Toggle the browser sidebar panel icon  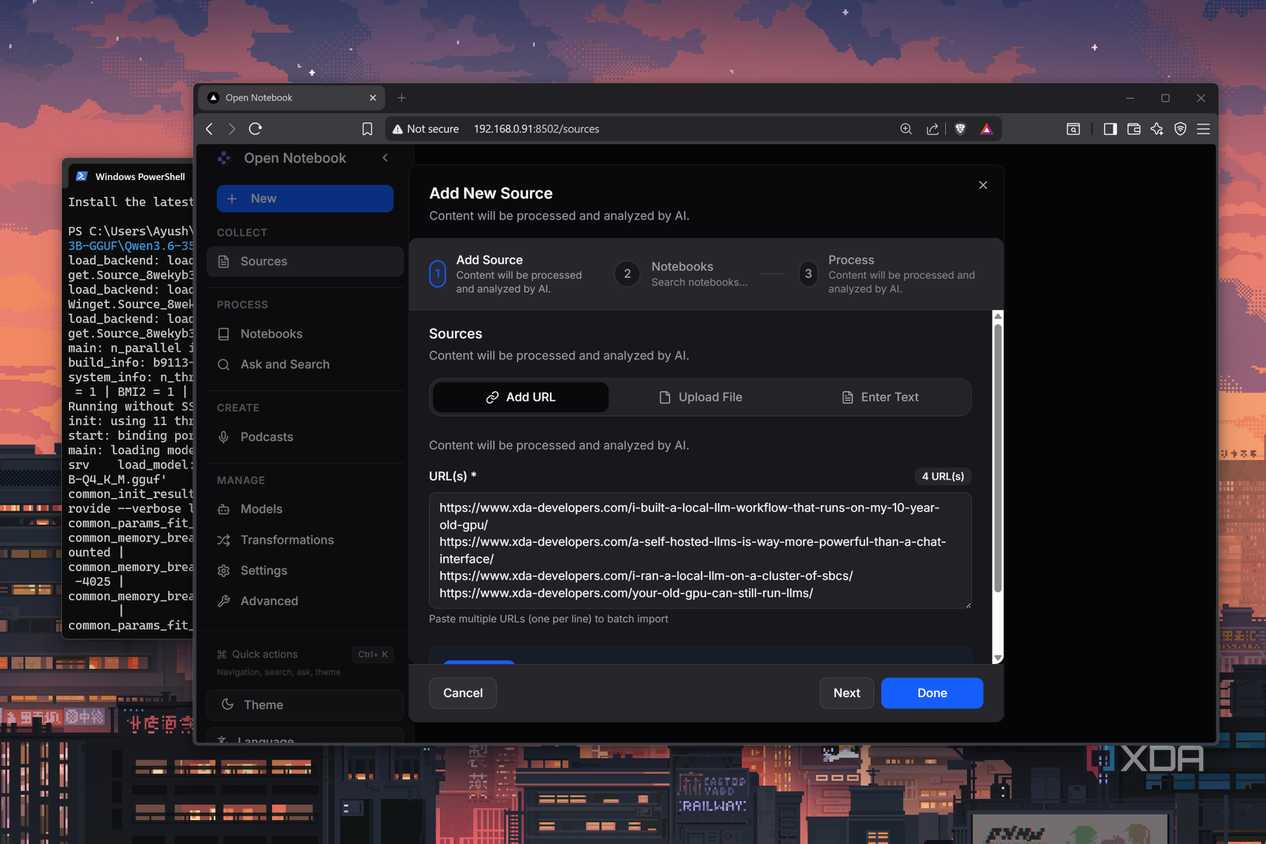point(1110,129)
